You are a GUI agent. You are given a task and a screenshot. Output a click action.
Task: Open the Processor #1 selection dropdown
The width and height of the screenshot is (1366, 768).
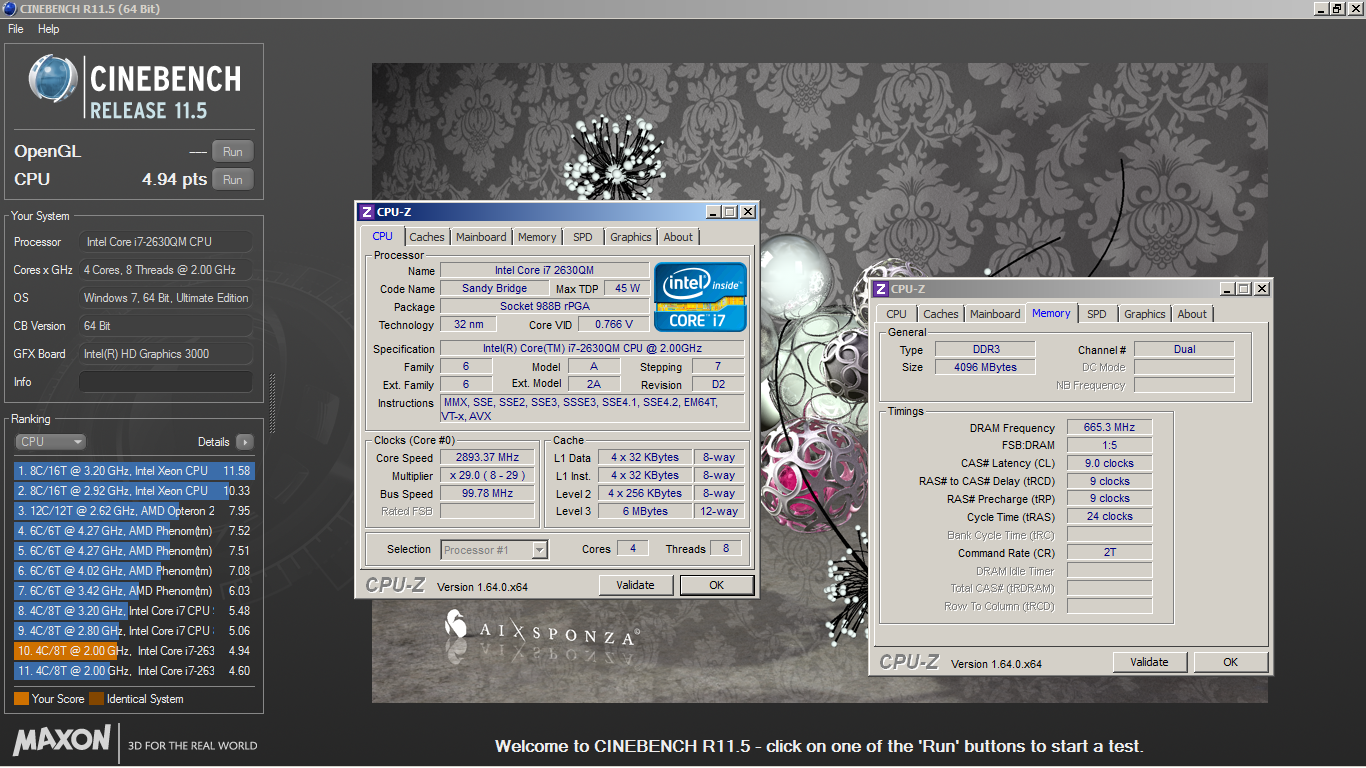[x=494, y=550]
